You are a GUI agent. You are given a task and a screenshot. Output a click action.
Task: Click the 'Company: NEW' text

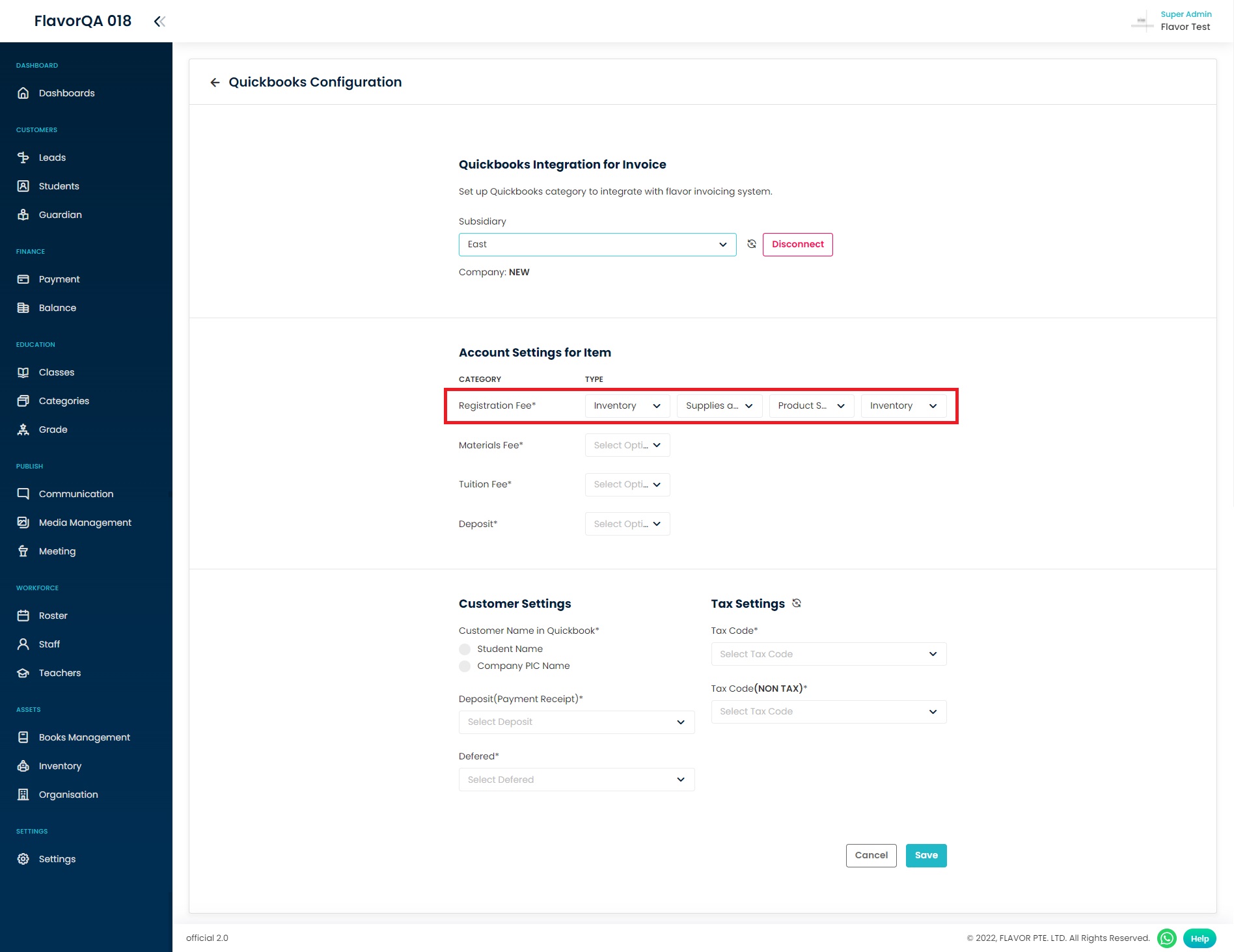click(494, 273)
